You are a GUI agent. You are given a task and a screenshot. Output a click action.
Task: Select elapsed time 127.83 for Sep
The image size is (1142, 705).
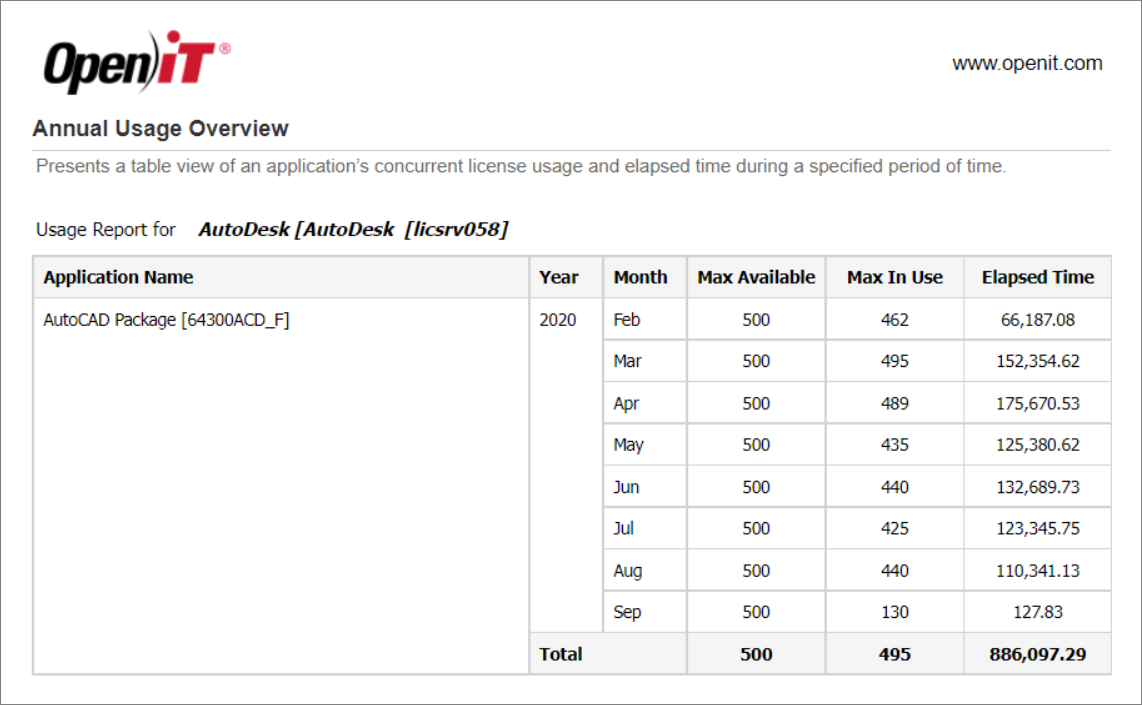point(1038,612)
